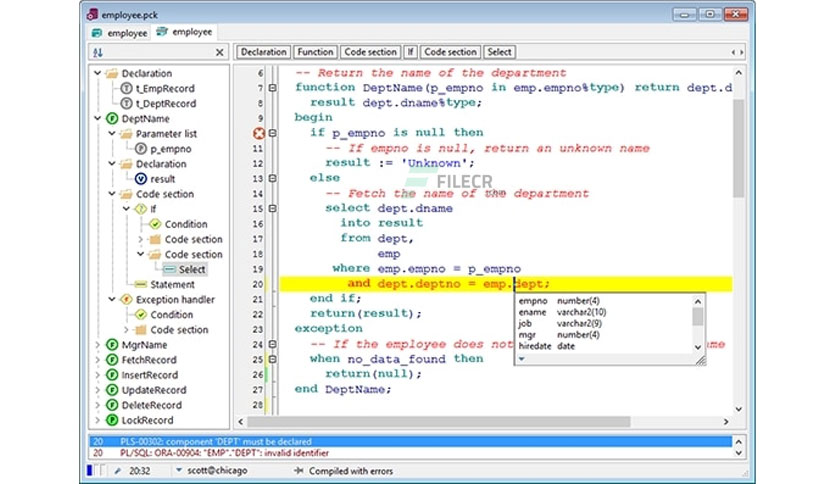This screenshot has height=484, width=836.
Task: Click the sort order icon above the tree
Action: (98, 52)
